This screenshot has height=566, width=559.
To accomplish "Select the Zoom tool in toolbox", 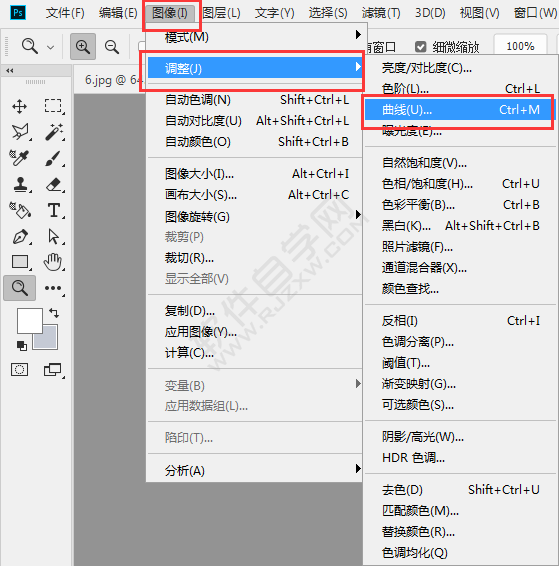I will (19, 288).
